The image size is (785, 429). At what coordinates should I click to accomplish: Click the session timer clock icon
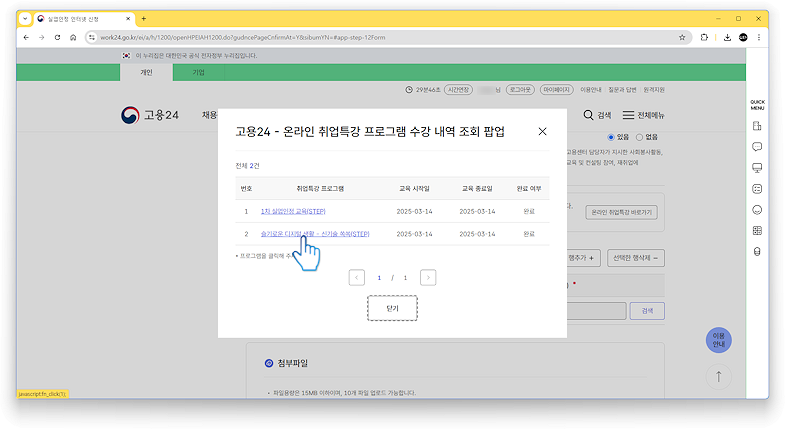pos(409,90)
